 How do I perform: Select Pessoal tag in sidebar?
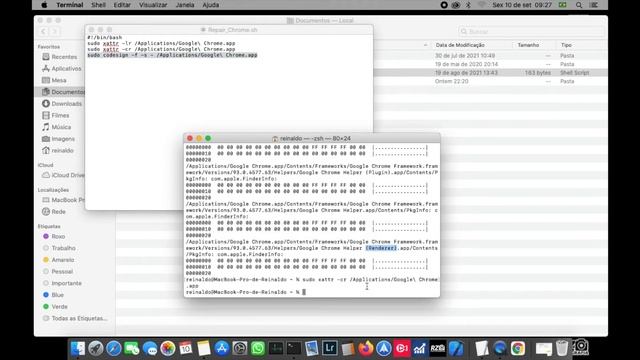click(58, 271)
